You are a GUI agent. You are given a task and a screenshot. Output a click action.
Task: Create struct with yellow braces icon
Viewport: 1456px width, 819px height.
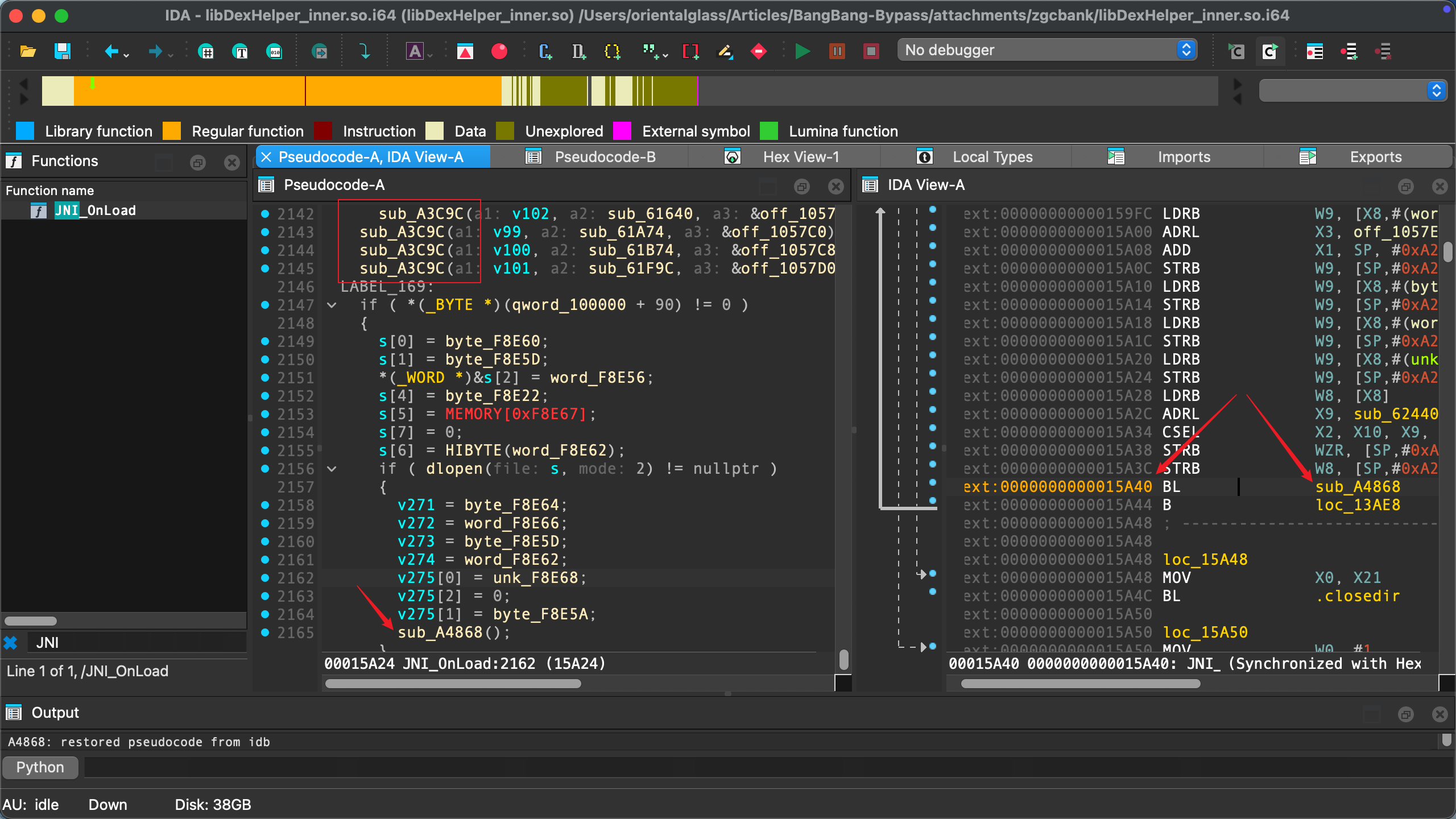(613, 52)
